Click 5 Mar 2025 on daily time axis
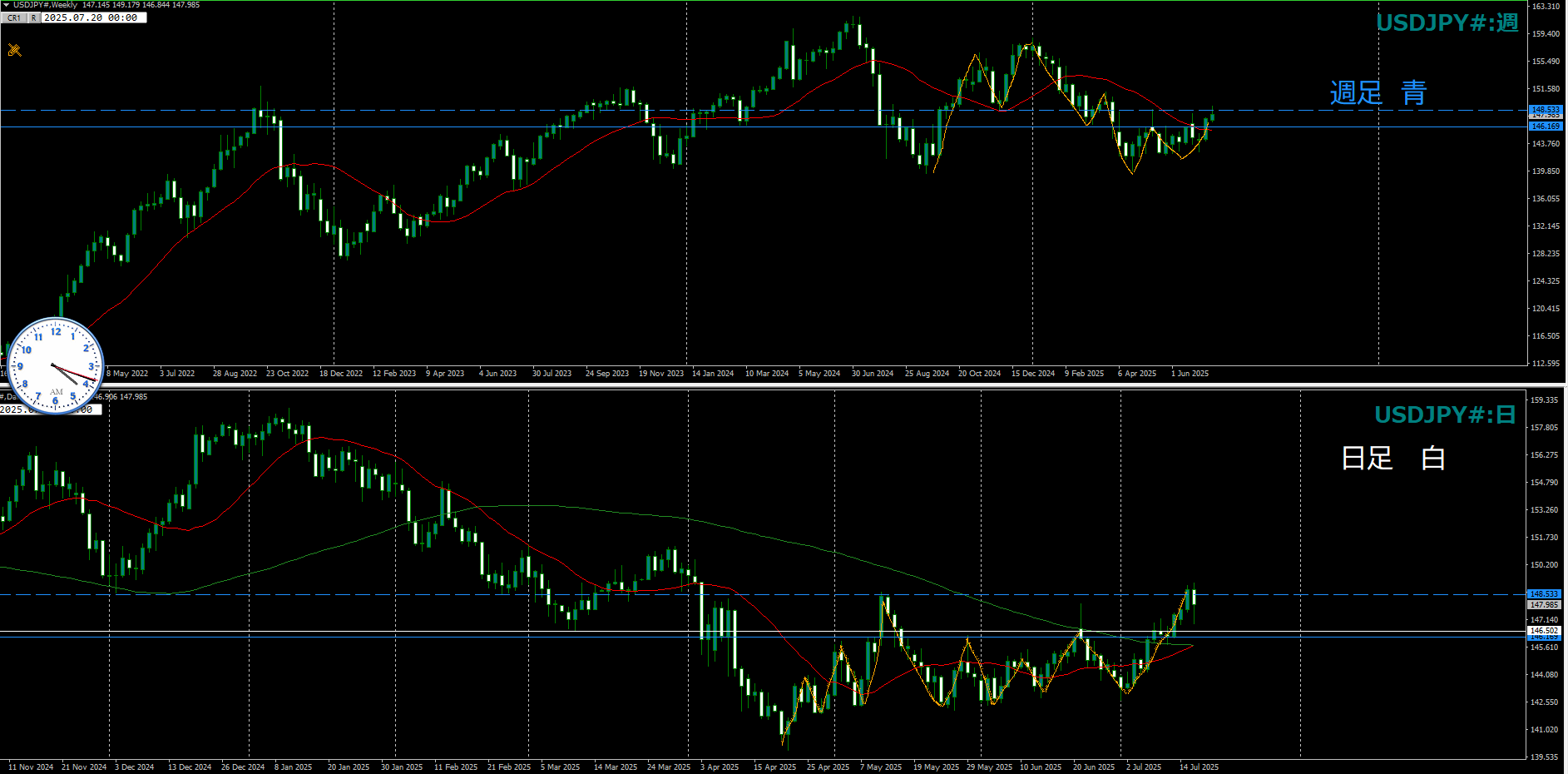Image resolution: width=1568 pixels, height=774 pixels. pyautogui.click(x=560, y=767)
